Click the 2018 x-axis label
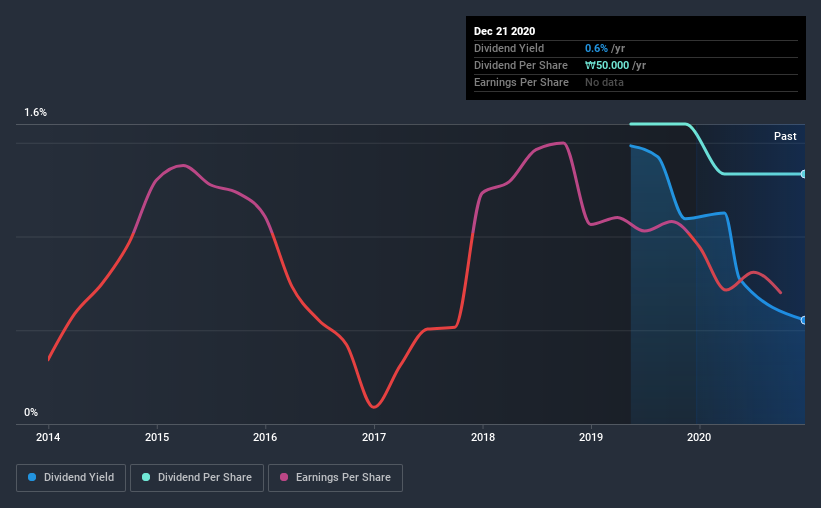 click(x=483, y=437)
